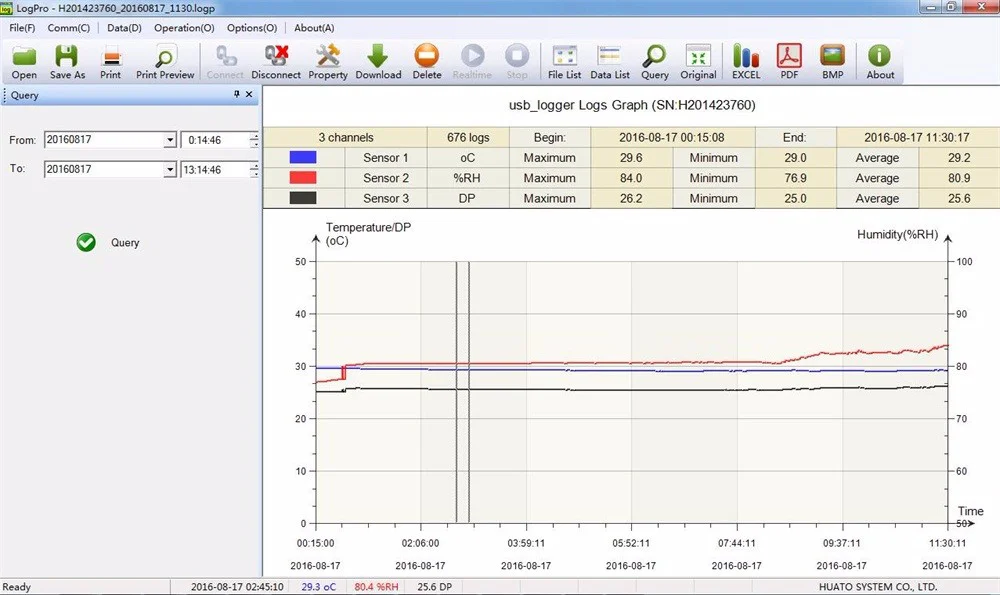This screenshot has height=595, width=1000.
Task: Click the Print Preview icon
Action: (x=165, y=61)
